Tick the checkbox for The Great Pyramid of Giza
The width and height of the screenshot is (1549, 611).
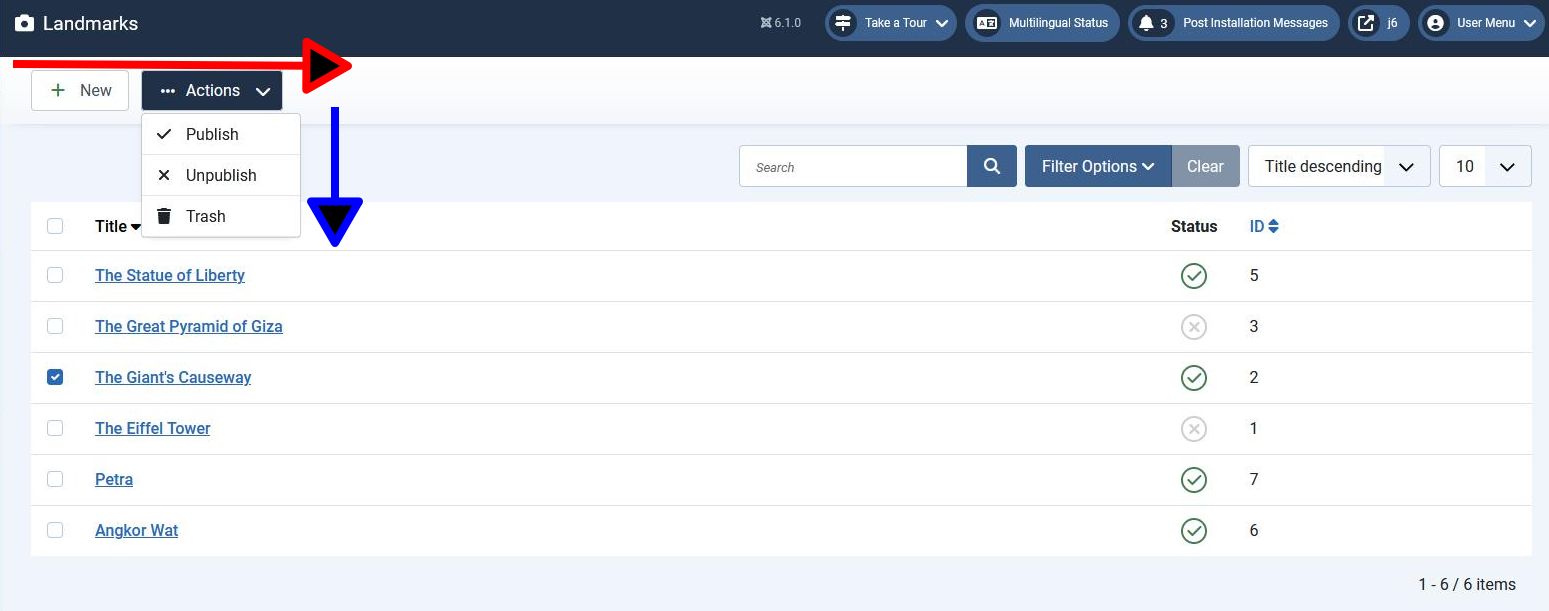pos(55,326)
